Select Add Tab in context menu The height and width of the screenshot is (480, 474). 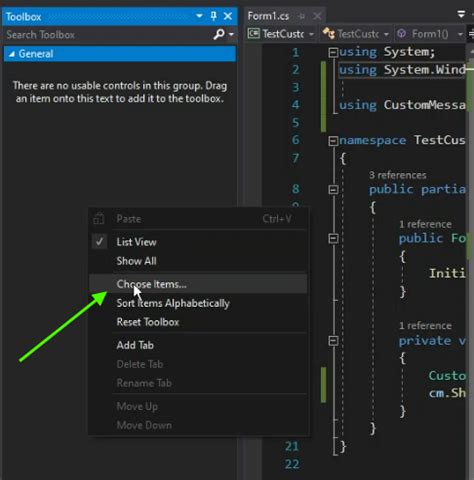[x=198, y=345]
